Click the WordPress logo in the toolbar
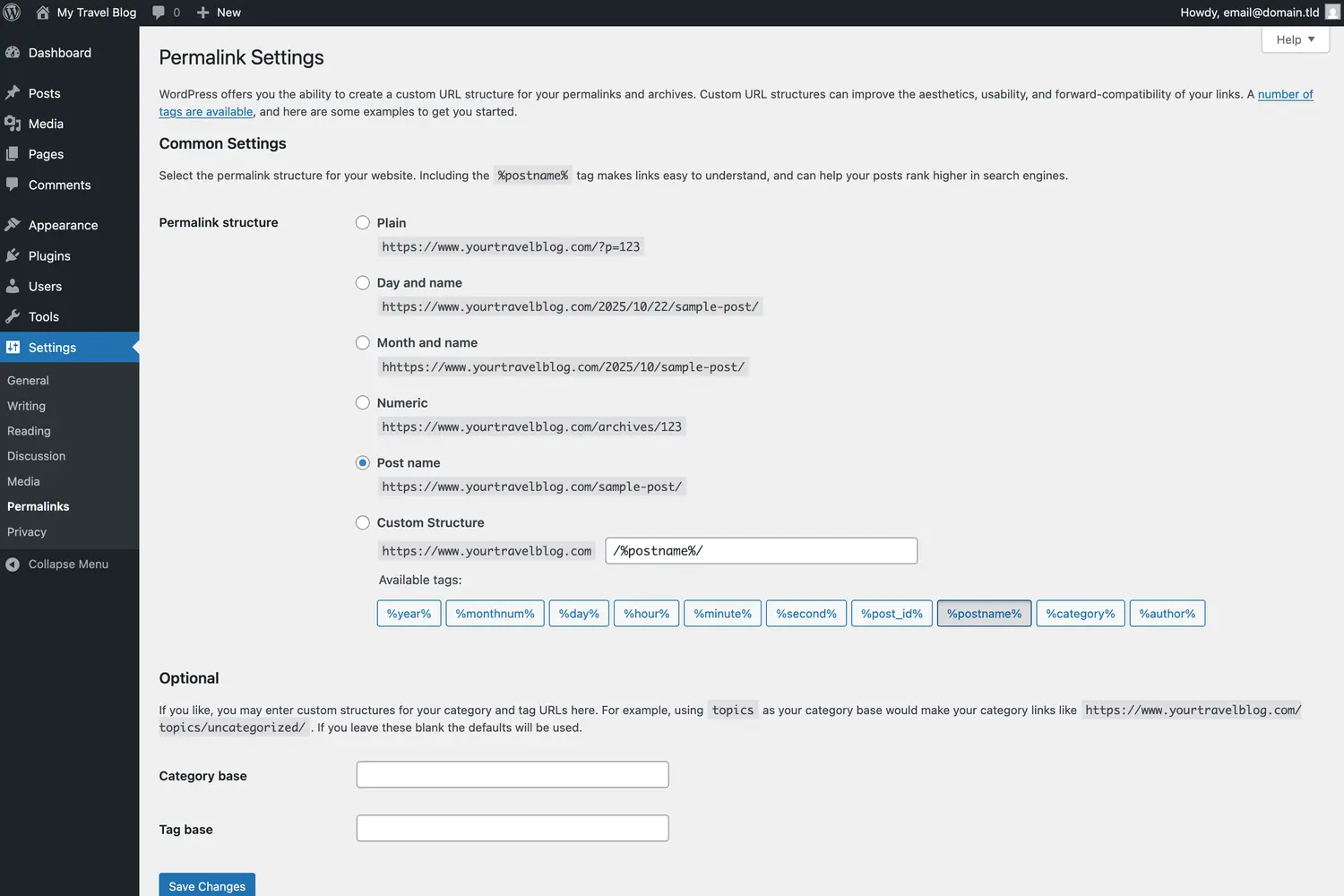Viewport: 1344px width, 896px height. (13, 13)
